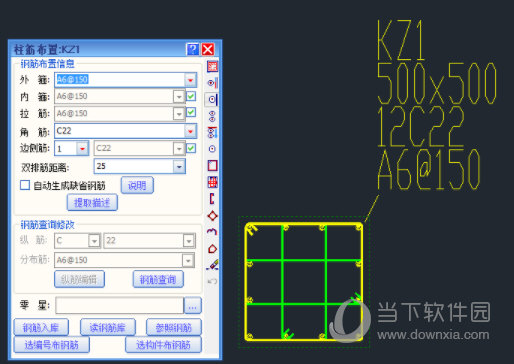
Task: Open the 边侧筋 count dropdown showing 1
Action: [x=82, y=148]
